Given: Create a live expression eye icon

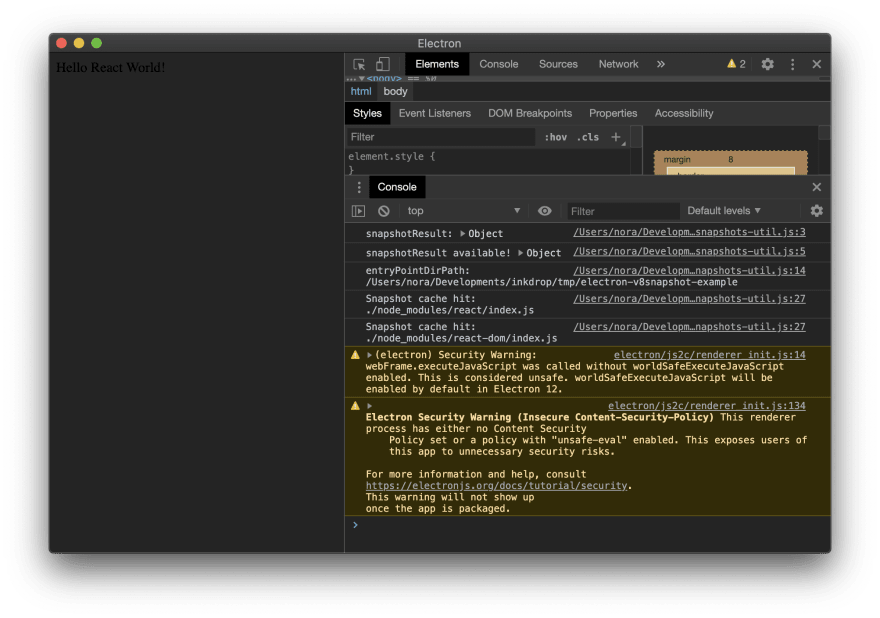Looking at the screenshot, I should coord(544,211).
